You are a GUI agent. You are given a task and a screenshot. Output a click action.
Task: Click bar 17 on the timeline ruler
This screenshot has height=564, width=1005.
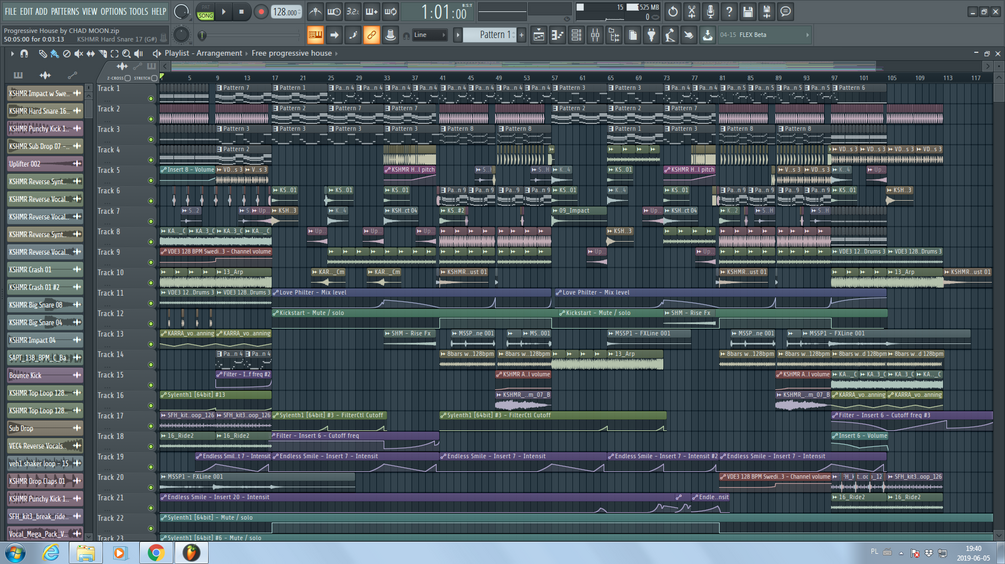point(274,78)
